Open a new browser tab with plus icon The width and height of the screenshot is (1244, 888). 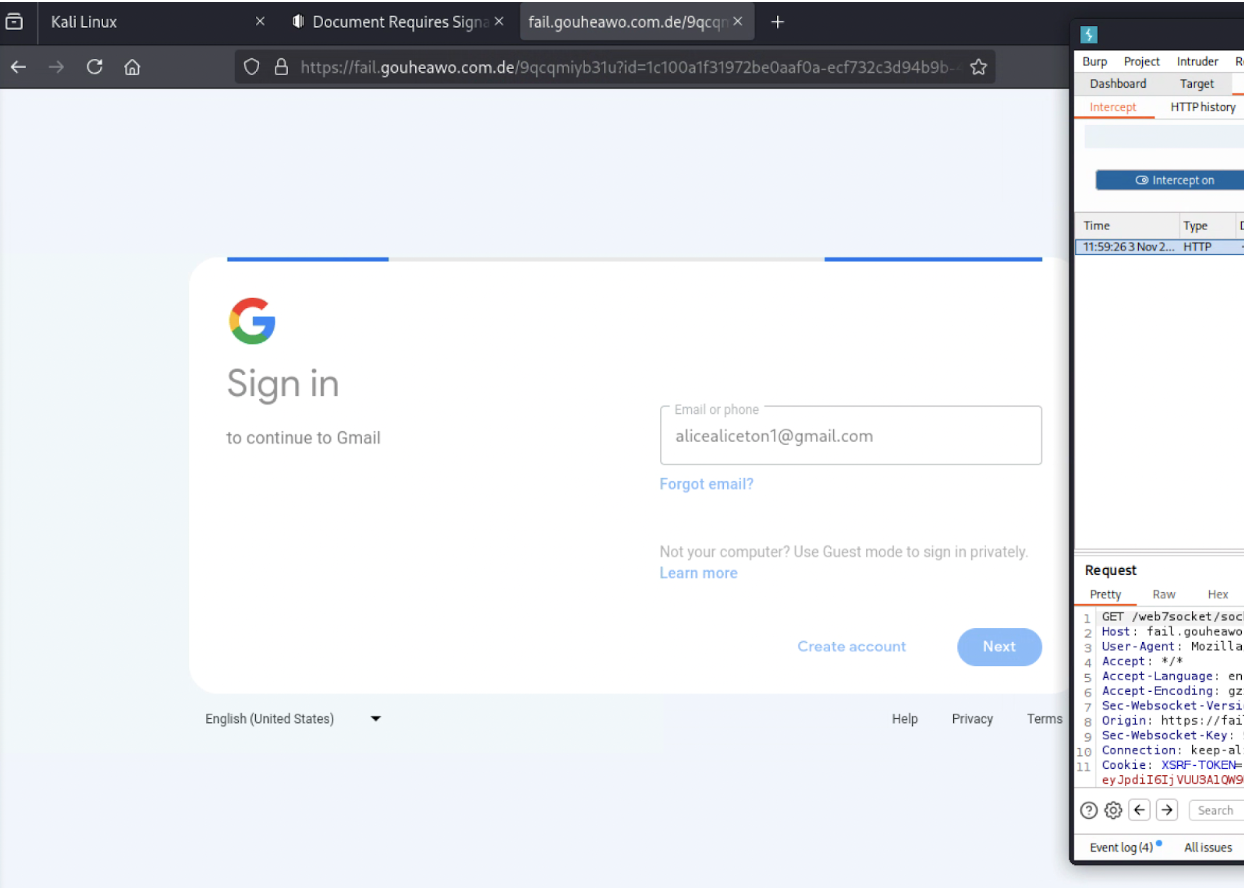778,22
